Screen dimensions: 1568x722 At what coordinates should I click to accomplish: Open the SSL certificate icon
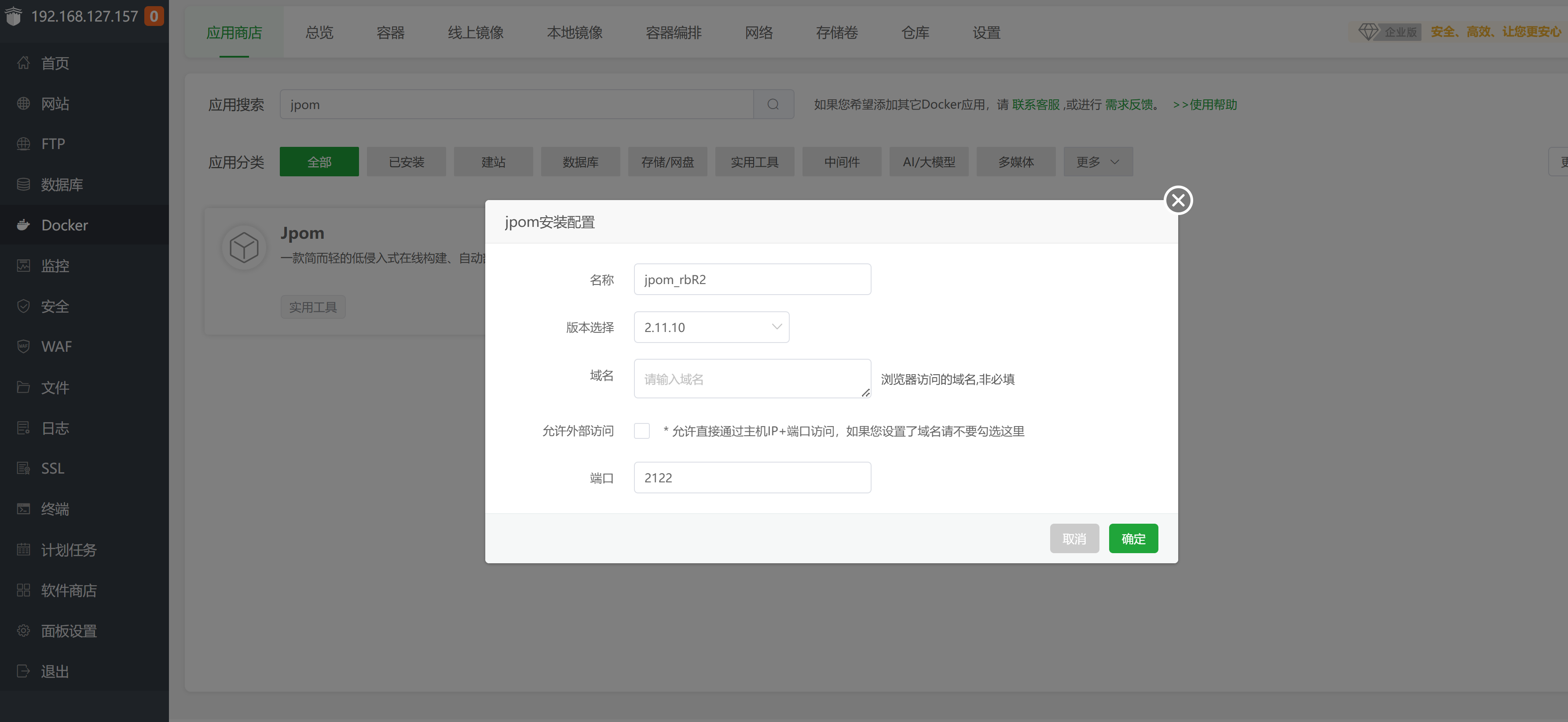pyautogui.click(x=23, y=468)
